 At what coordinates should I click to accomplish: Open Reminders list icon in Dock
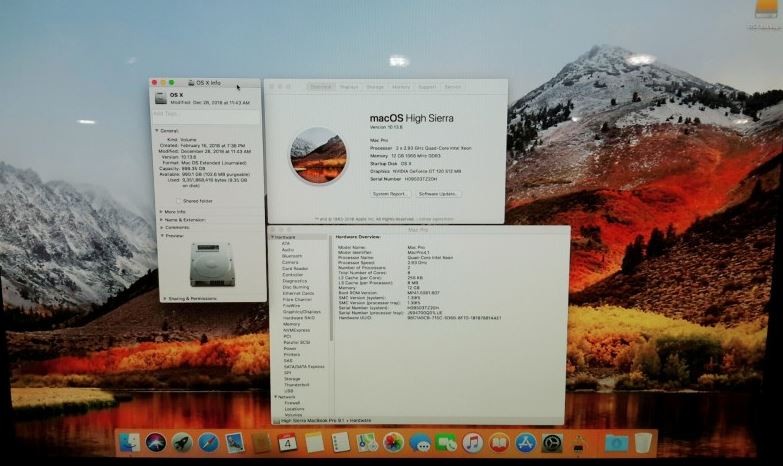(341, 443)
